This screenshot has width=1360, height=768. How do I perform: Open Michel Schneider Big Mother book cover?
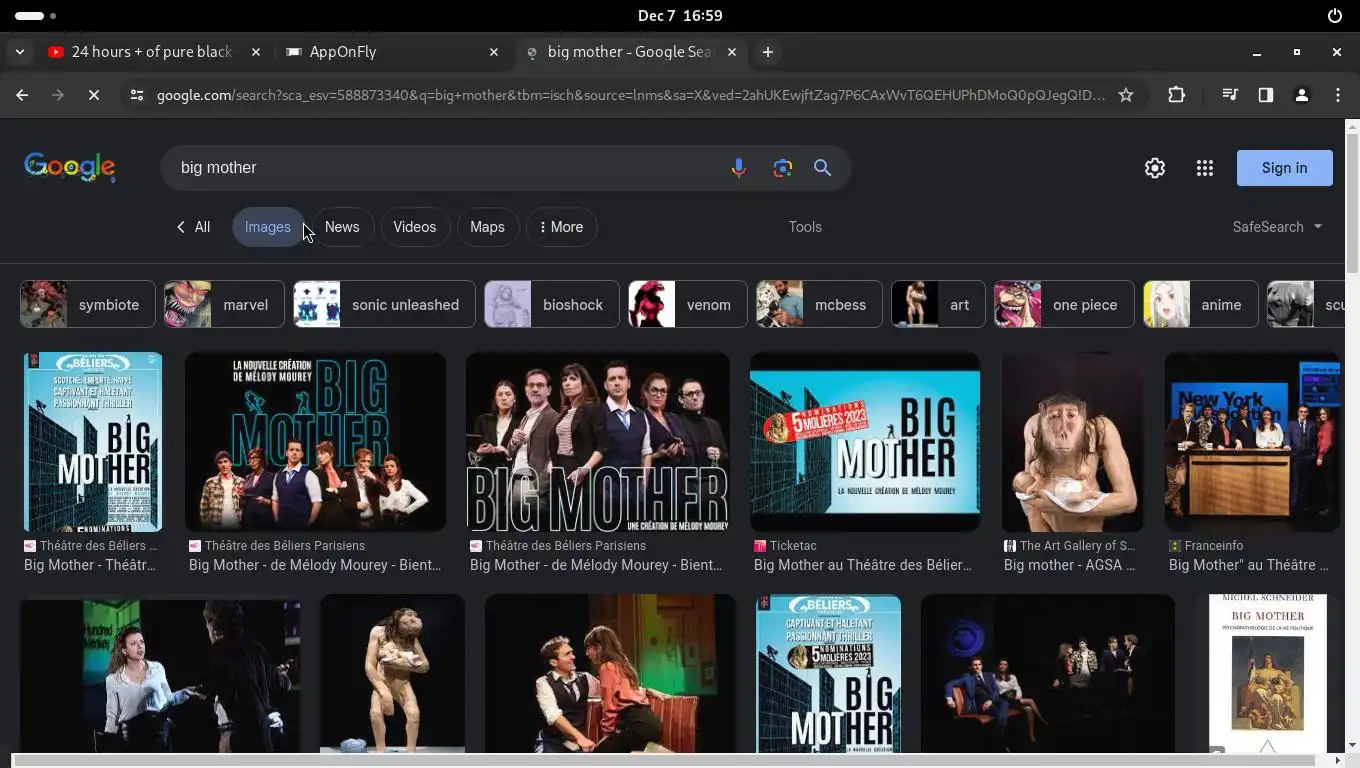click(x=1267, y=674)
